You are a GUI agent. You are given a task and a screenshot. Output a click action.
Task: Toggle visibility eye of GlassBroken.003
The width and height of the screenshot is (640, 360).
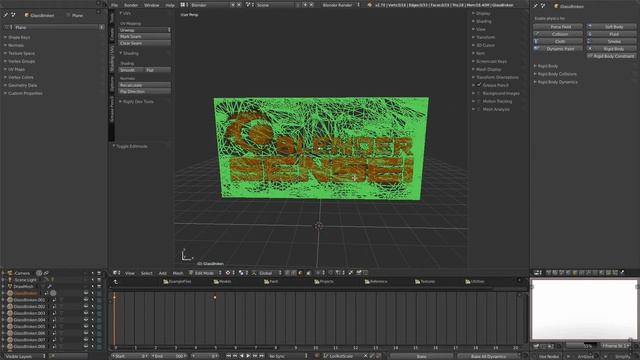(x=86, y=313)
